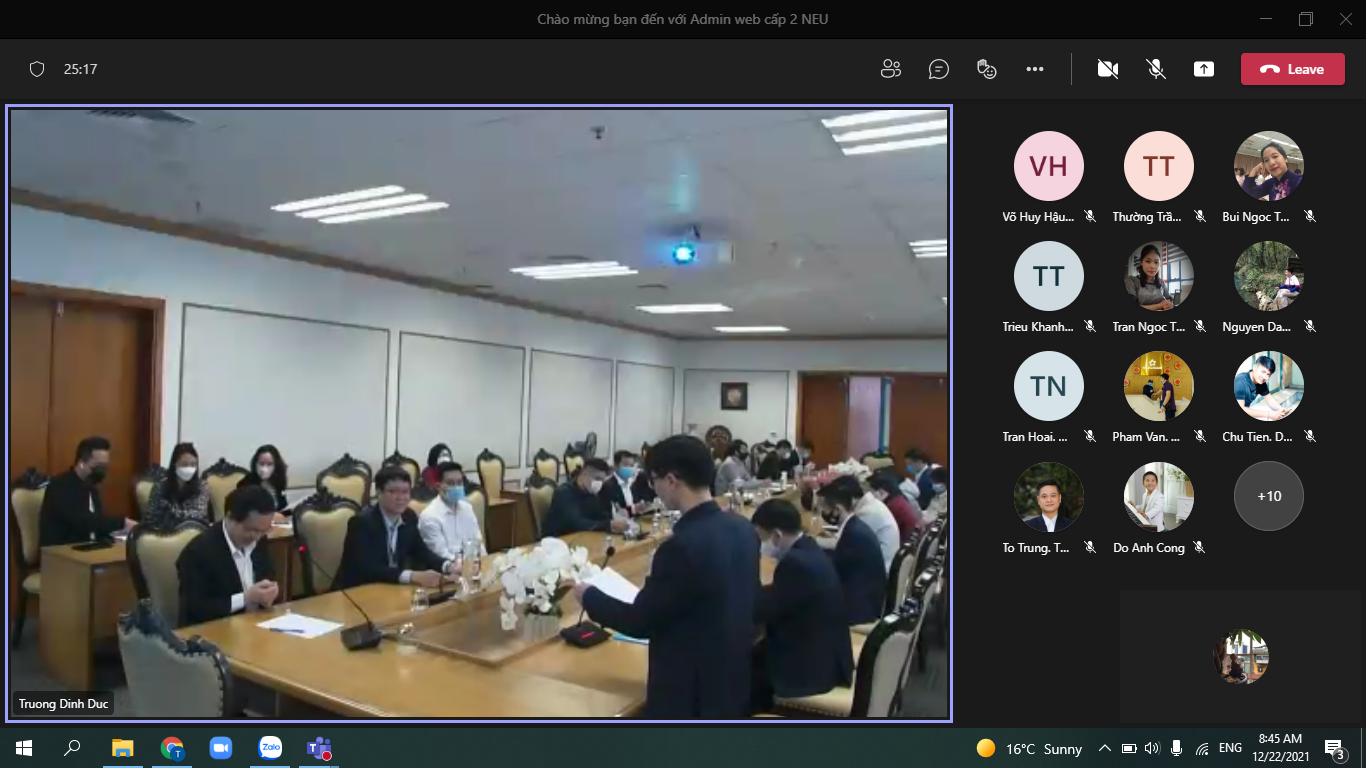Viewport: 1366px width, 768px height.
Task: Click the Microsoft Teams taskbar icon
Action: pyautogui.click(x=319, y=747)
